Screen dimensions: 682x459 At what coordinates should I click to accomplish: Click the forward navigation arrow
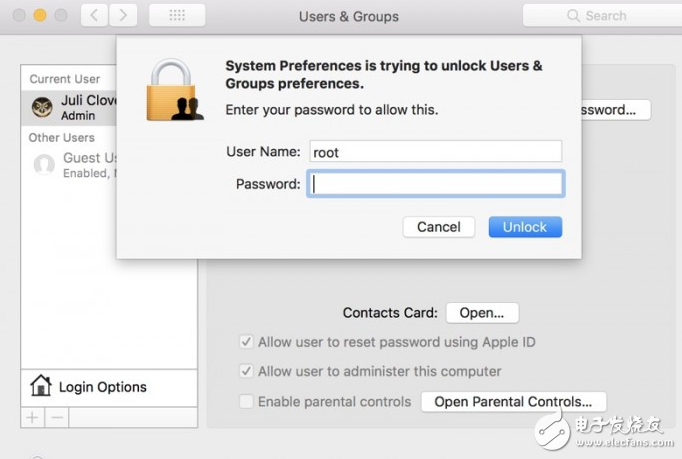(x=123, y=16)
